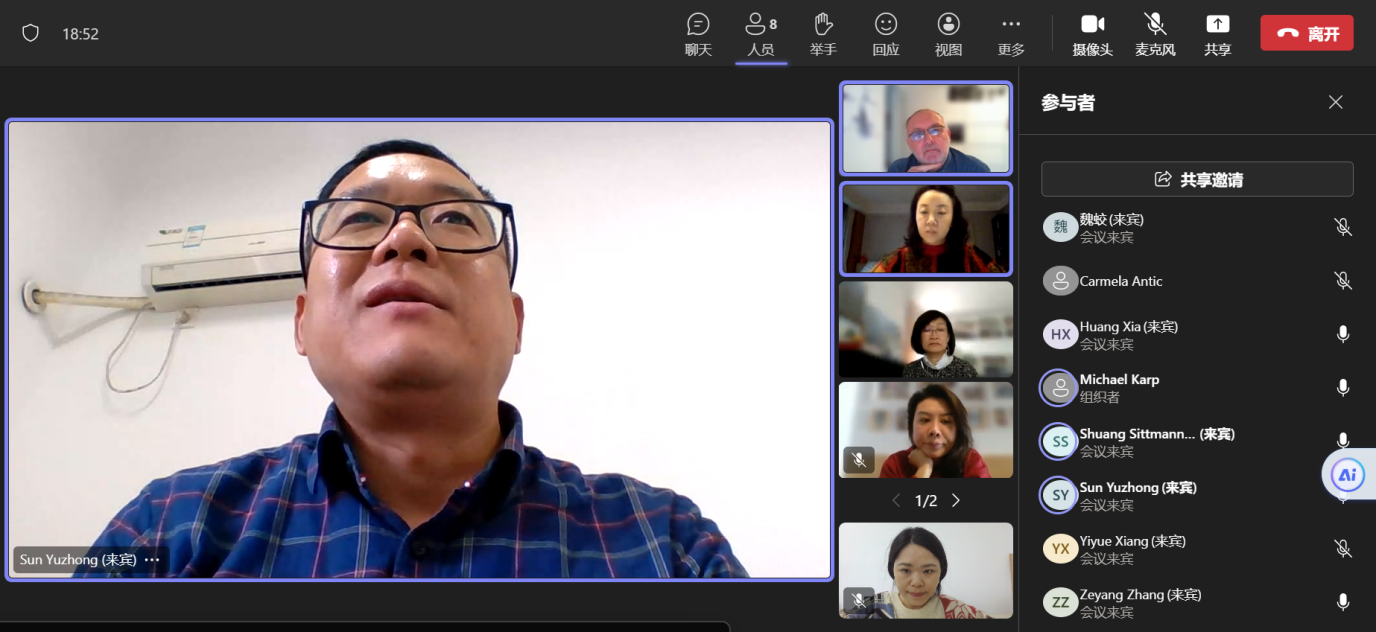Screen dimensions: 1376x632
Task: Leave the meeting with the 离开 button
Action: point(1306,33)
